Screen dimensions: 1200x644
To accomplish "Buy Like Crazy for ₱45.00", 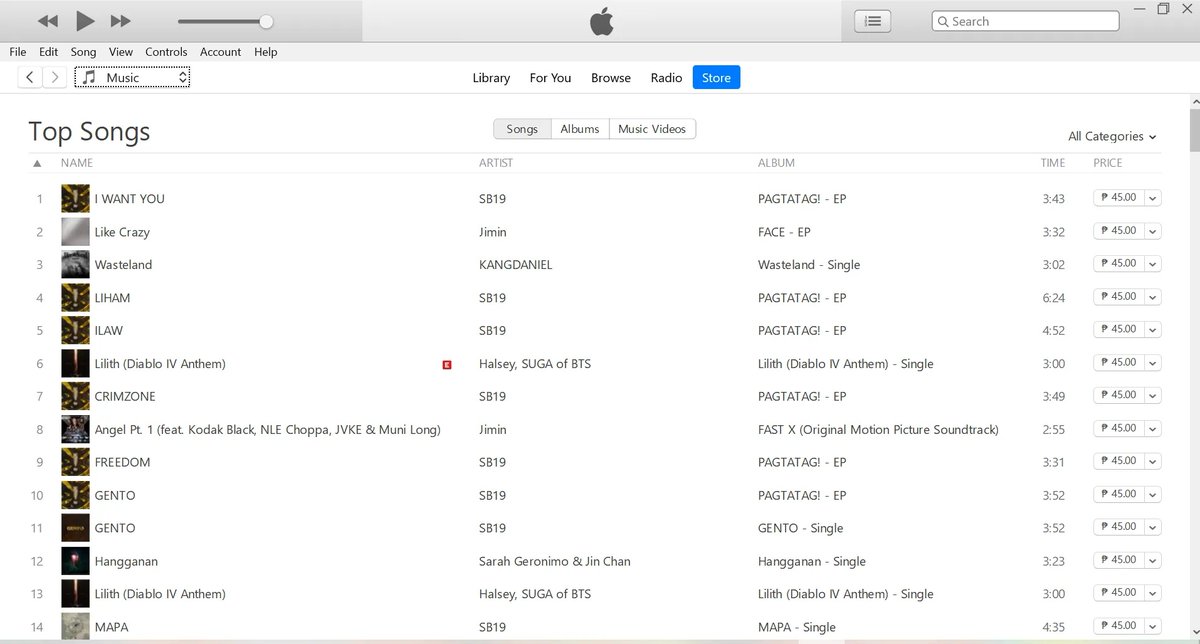I will (1118, 231).
